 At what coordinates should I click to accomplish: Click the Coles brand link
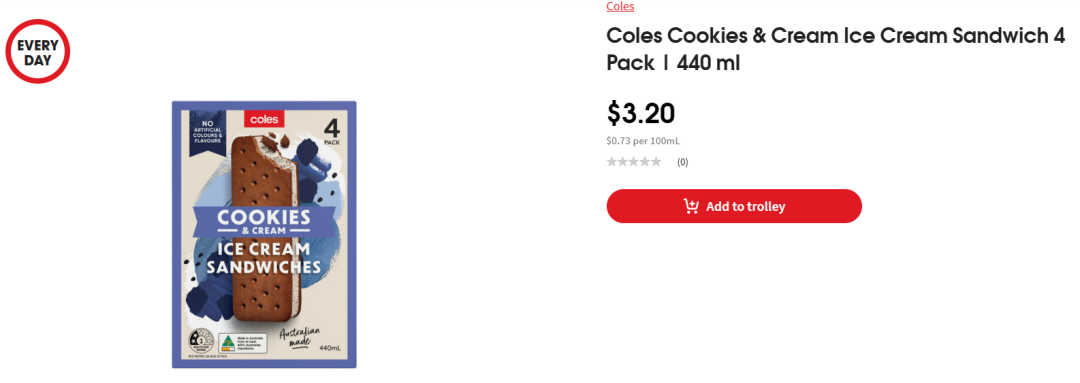click(620, 6)
